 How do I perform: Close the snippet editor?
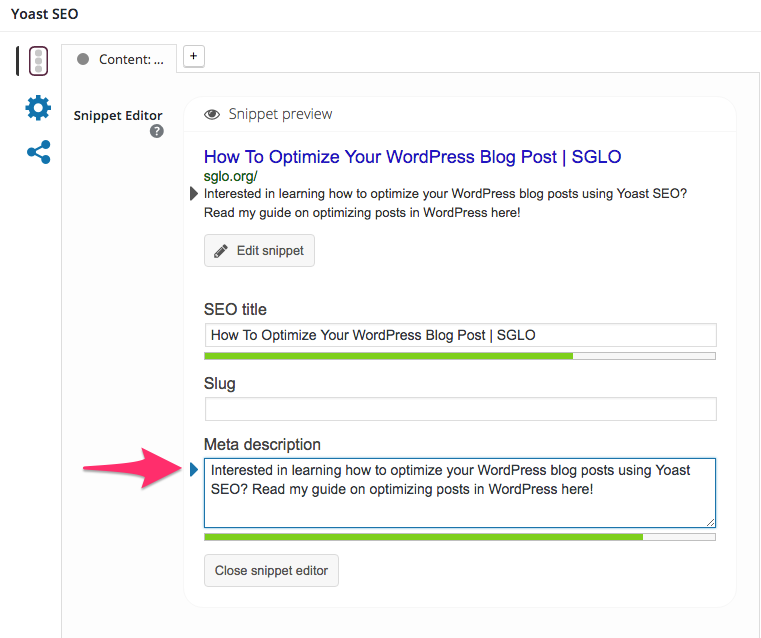coord(271,571)
